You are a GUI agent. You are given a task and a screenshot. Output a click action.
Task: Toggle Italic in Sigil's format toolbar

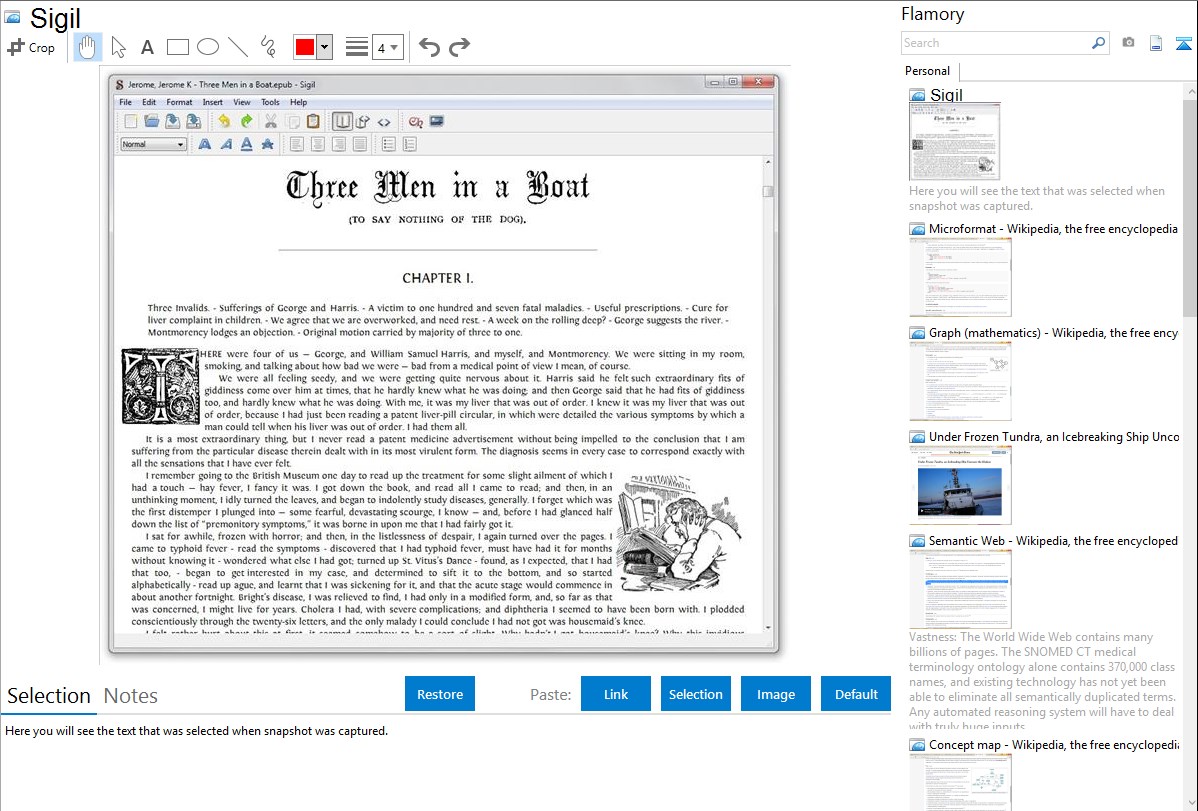[226, 144]
